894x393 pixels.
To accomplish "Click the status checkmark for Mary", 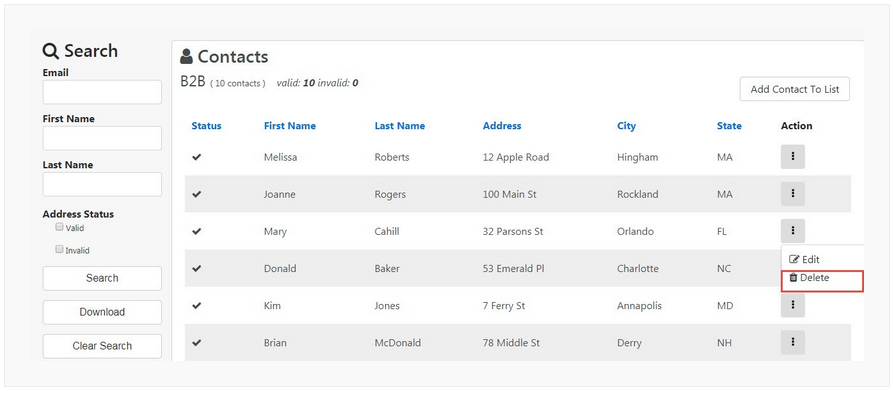I will point(197,231).
